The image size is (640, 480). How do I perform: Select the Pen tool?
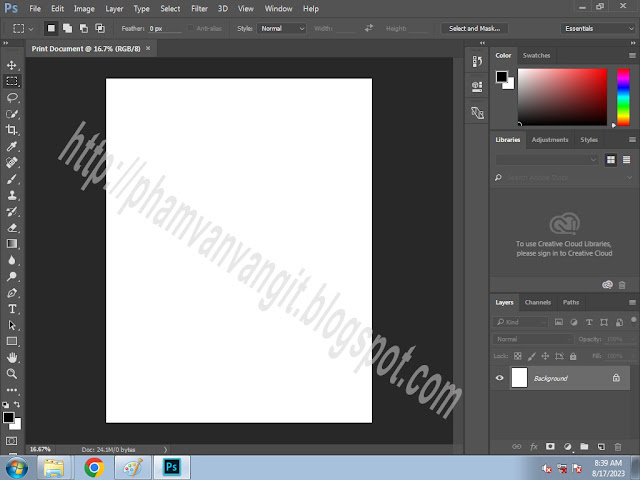click(x=12, y=293)
